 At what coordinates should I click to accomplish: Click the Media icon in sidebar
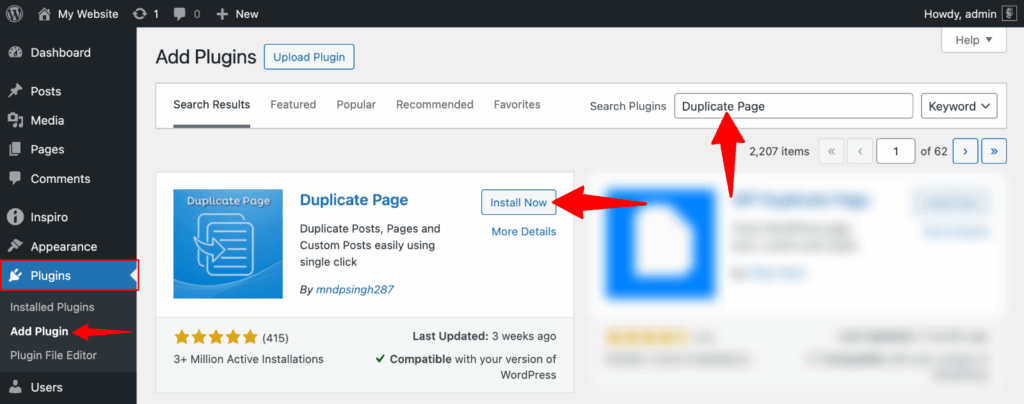[x=16, y=120]
